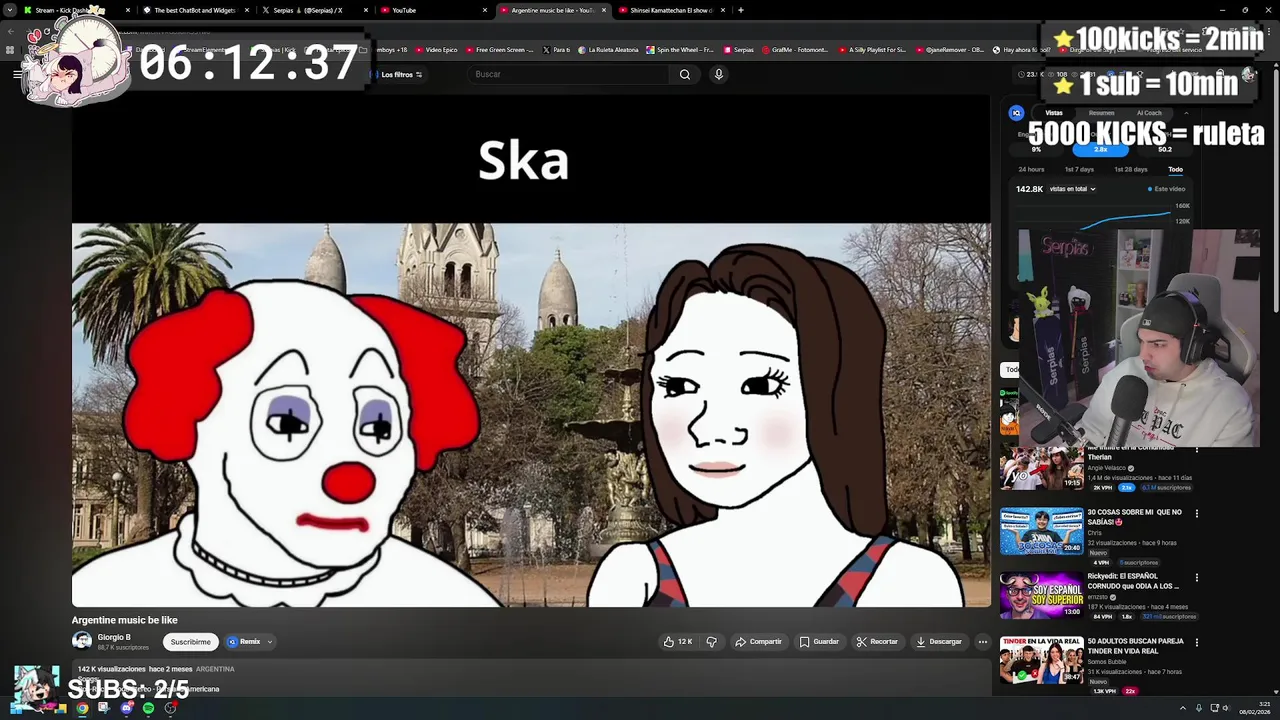Select the '1st 28 days' stats range
The image size is (1280, 720).
tap(1131, 170)
